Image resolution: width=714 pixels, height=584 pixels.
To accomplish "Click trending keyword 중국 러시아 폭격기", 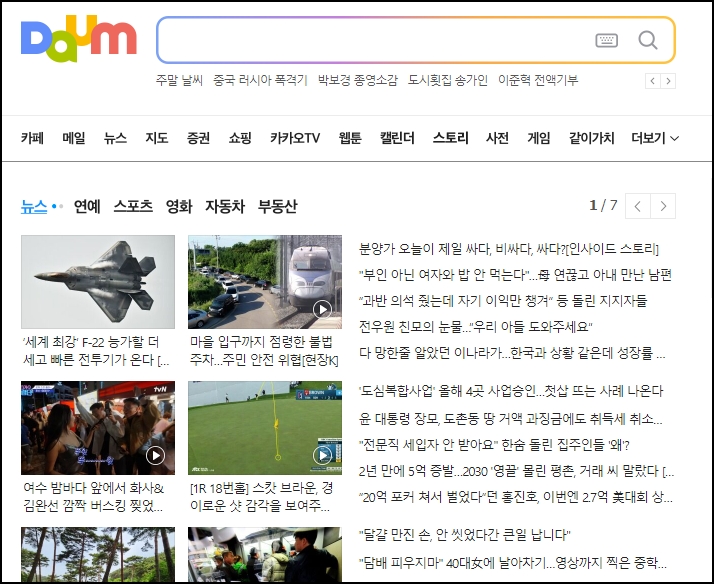I will (x=260, y=81).
